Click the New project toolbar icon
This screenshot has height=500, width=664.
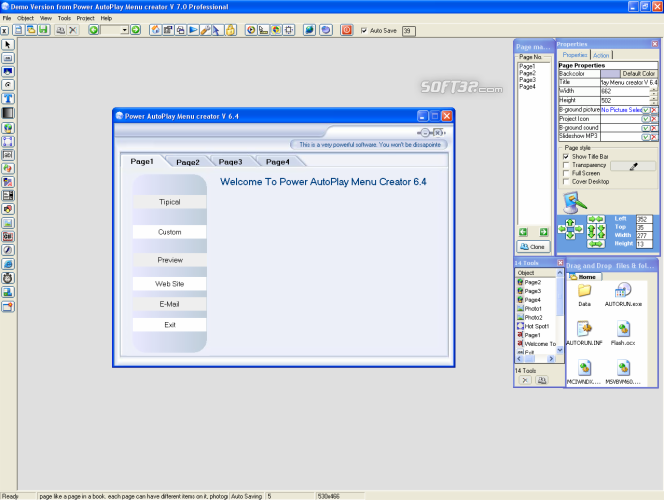19,30
